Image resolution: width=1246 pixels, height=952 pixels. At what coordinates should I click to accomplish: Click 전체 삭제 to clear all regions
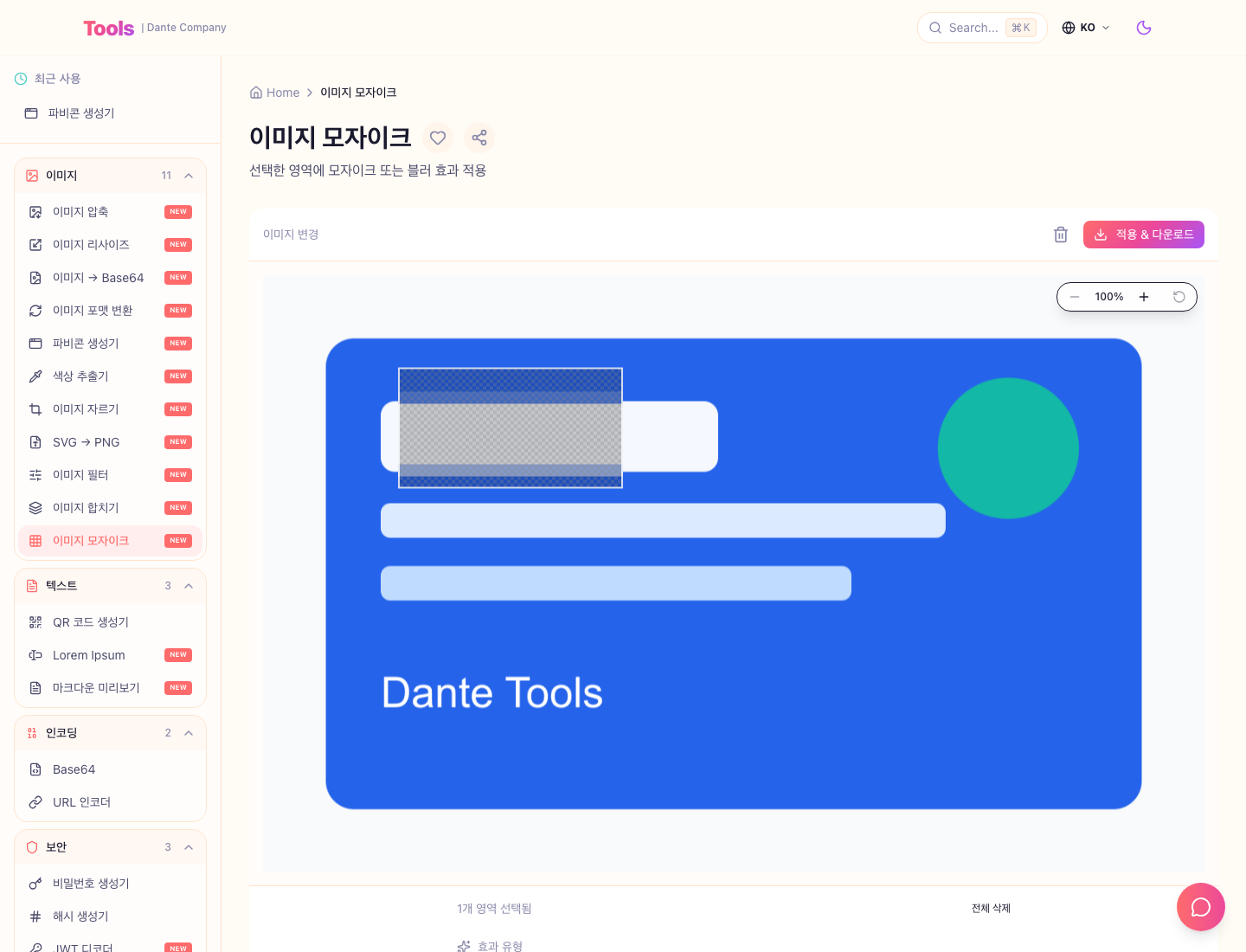(991, 908)
